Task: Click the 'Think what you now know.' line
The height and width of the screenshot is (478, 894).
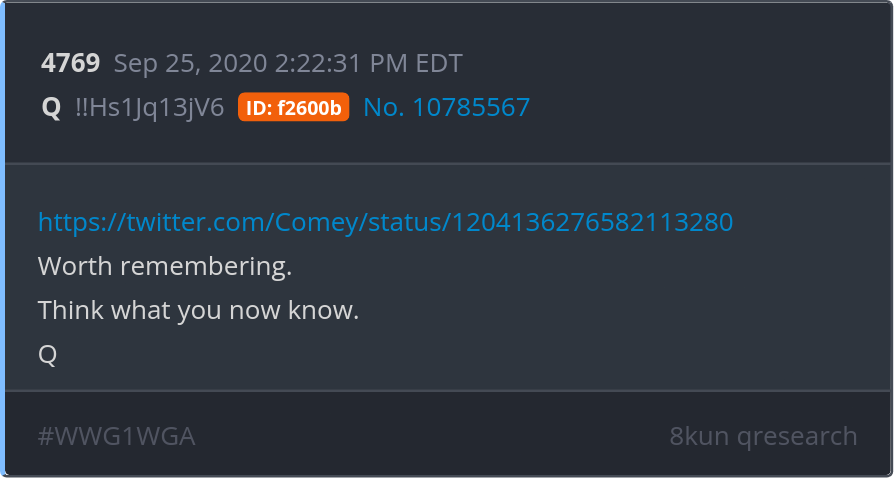Action: (x=198, y=310)
